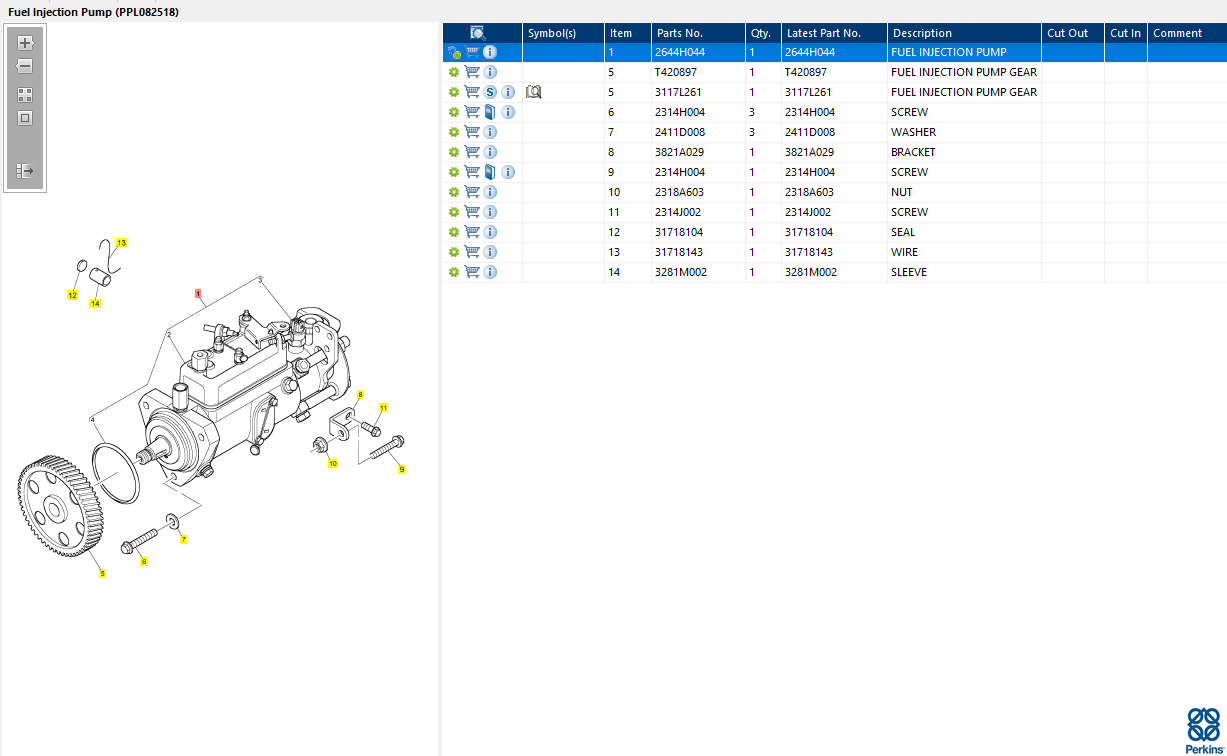The image size is (1227, 756).
Task: Click callout 9 by the long screw
Action: pos(402,469)
